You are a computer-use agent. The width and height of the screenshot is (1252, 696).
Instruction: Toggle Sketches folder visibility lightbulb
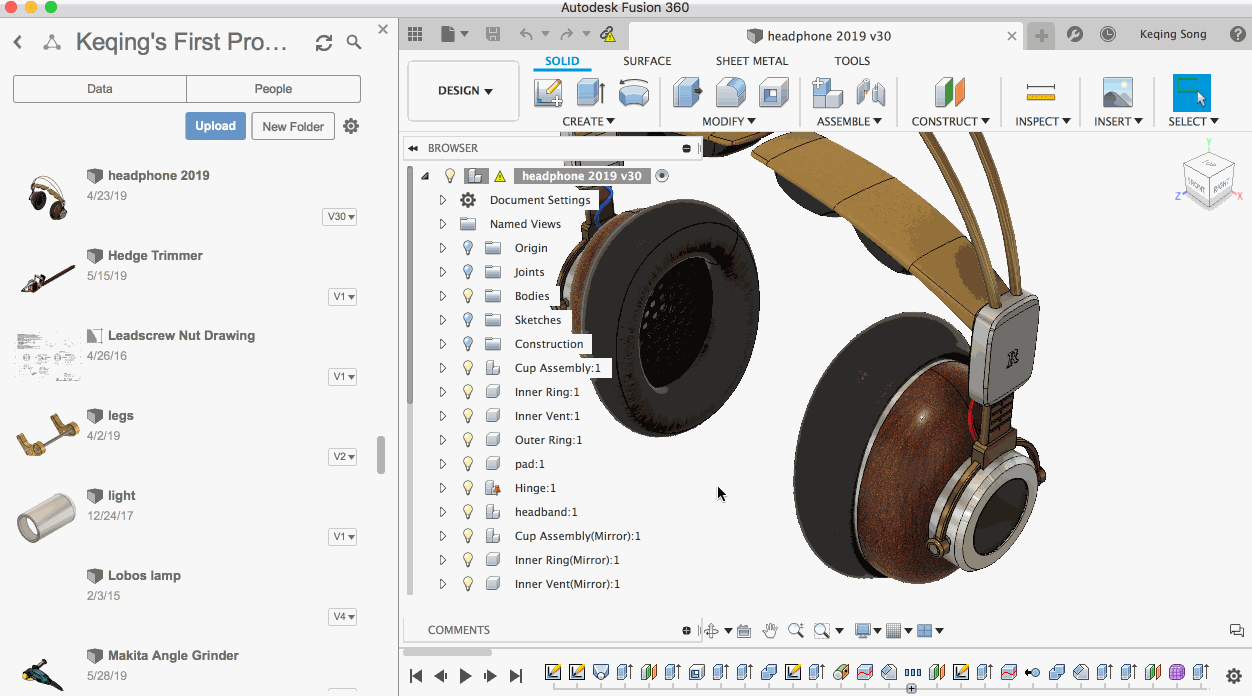467,320
